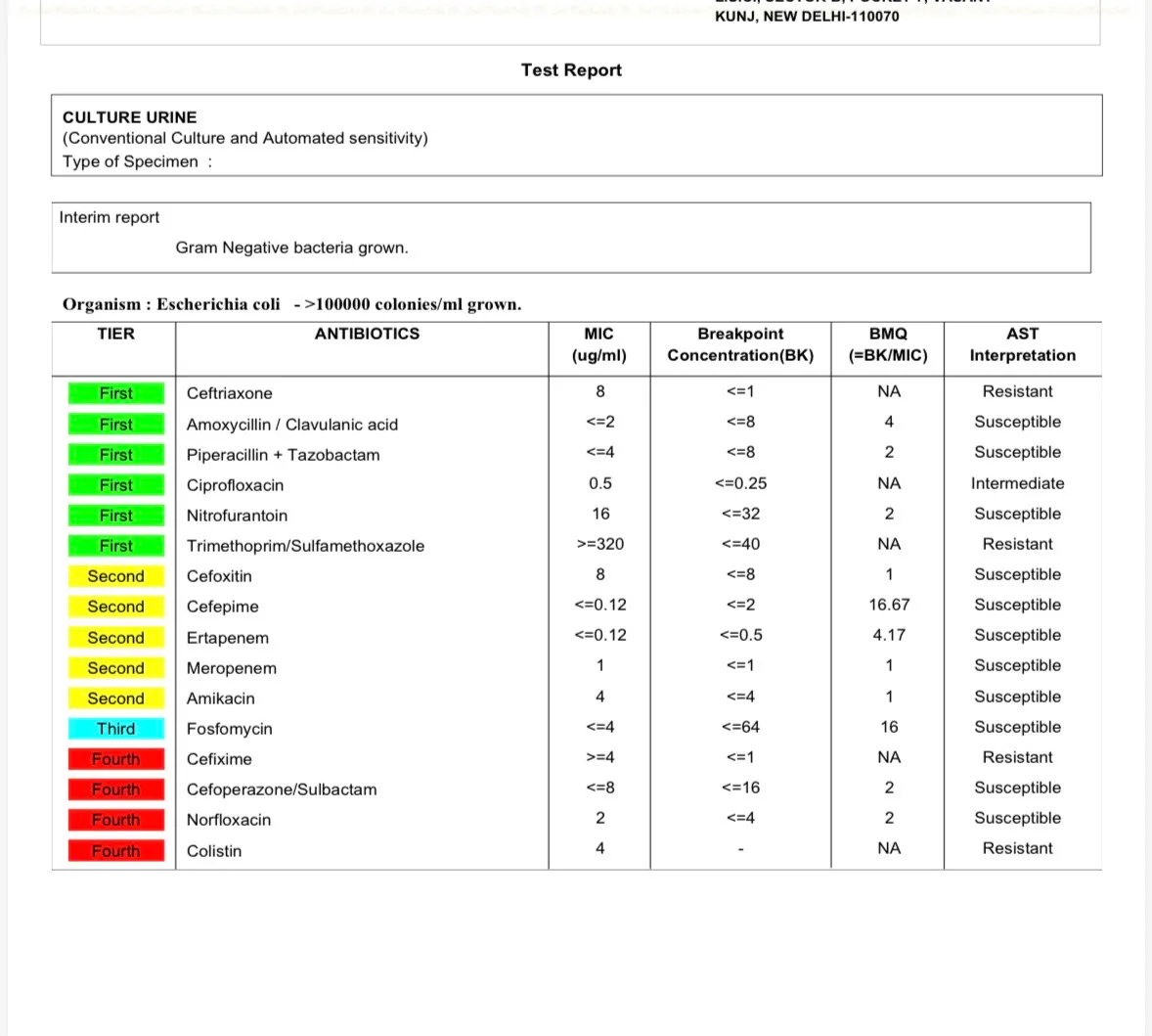Click the Breakpoint Concentration(BK) header

coord(740,344)
